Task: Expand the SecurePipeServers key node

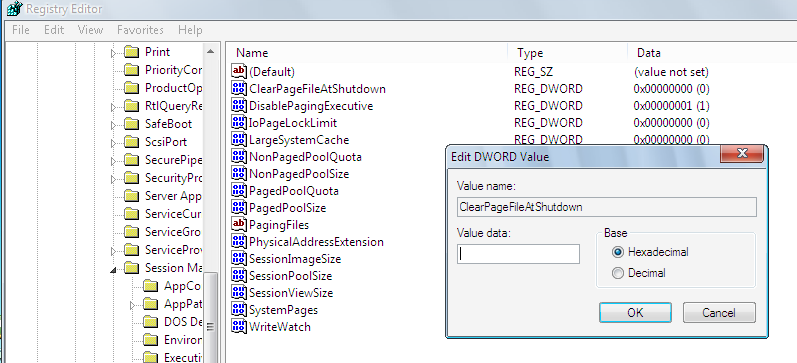Action: (x=114, y=160)
